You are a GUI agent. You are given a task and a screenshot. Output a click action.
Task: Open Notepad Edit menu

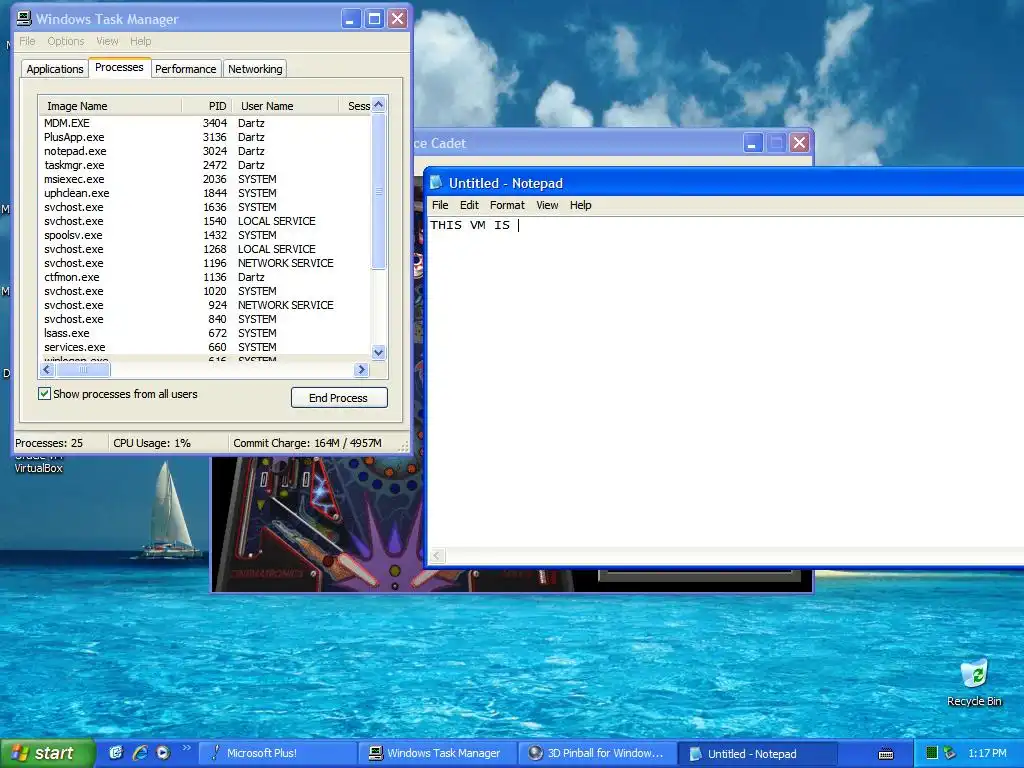pyautogui.click(x=469, y=205)
